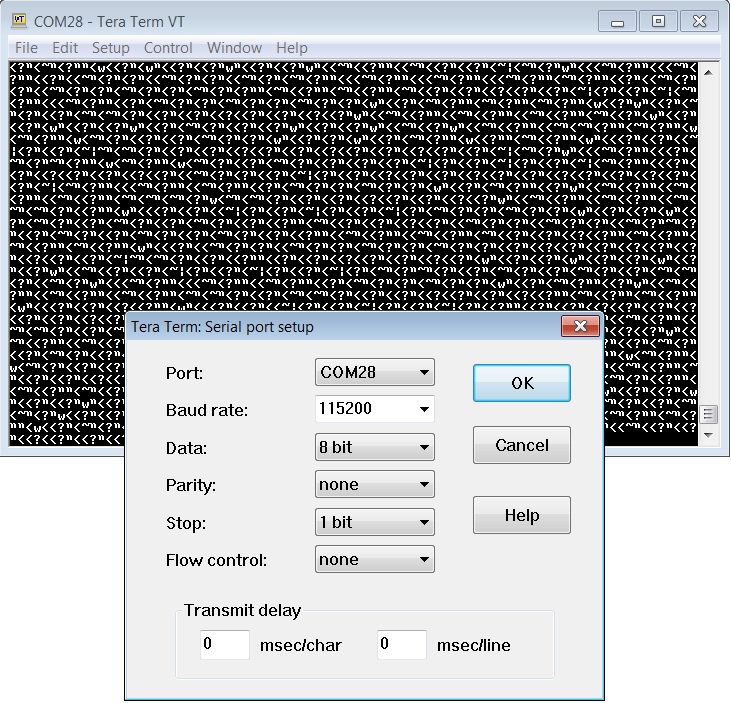Image resolution: width=731 pixels, height=703 pixels.
Task: Click the msec/char transmit delay field
Action: (225, 645)
